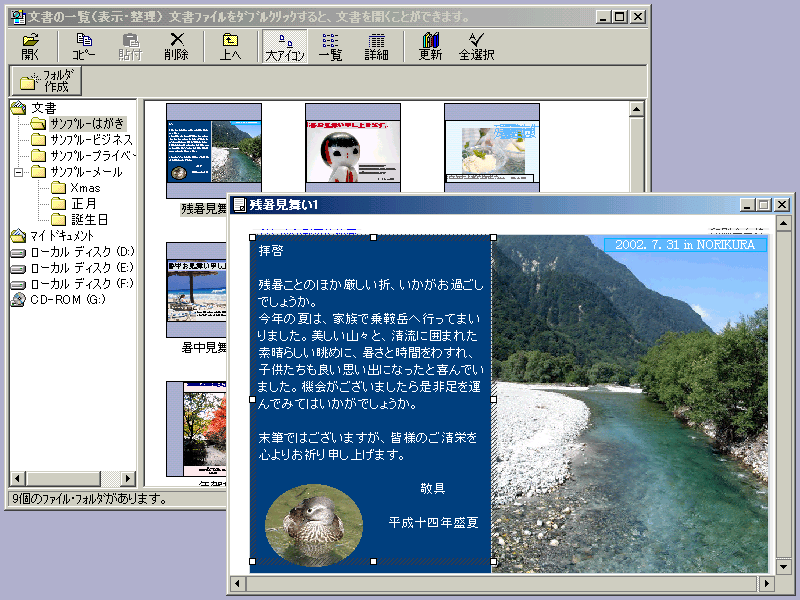Click the 削除 (Delete) toolbar icon

[177, 46]
